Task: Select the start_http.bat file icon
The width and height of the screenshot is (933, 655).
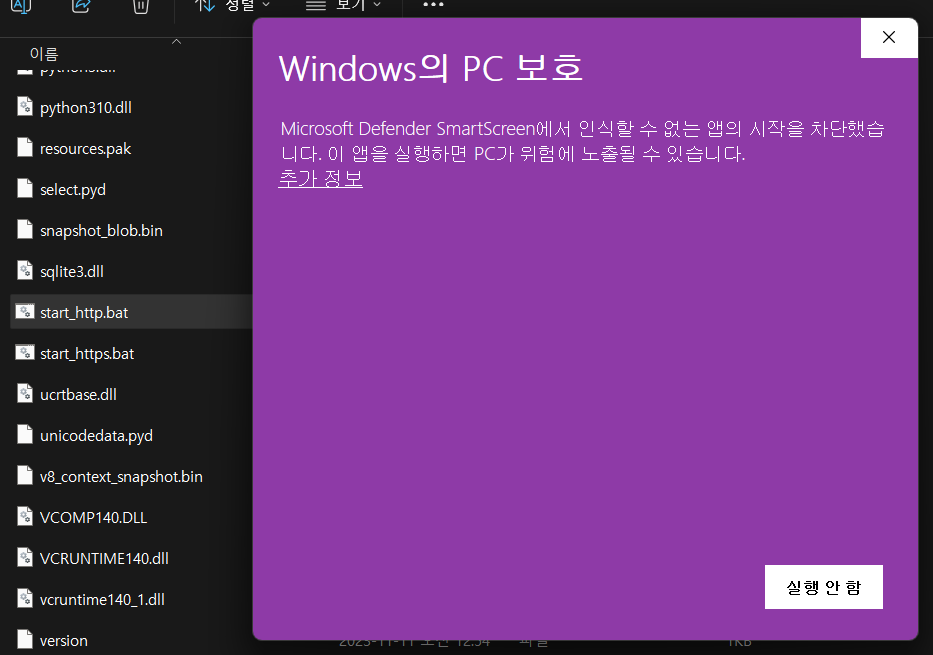Action: [25, 311]
